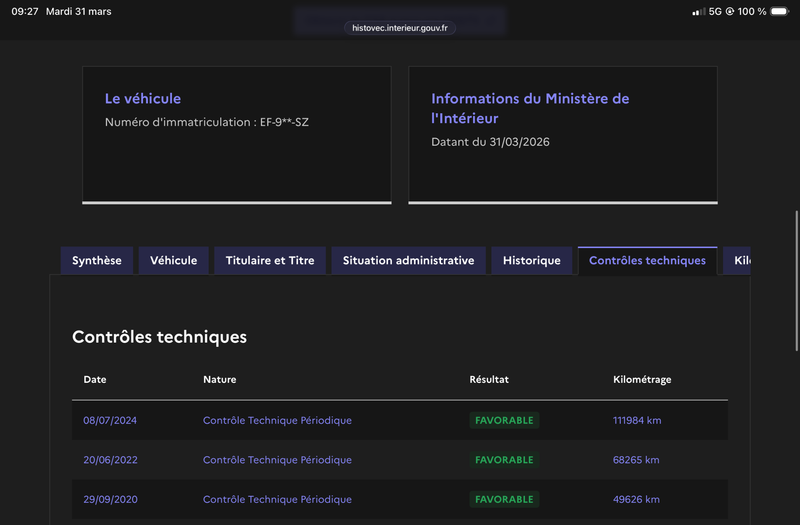Click the Date column header
This screenshot has height=525, width=800.
[95, 380]
